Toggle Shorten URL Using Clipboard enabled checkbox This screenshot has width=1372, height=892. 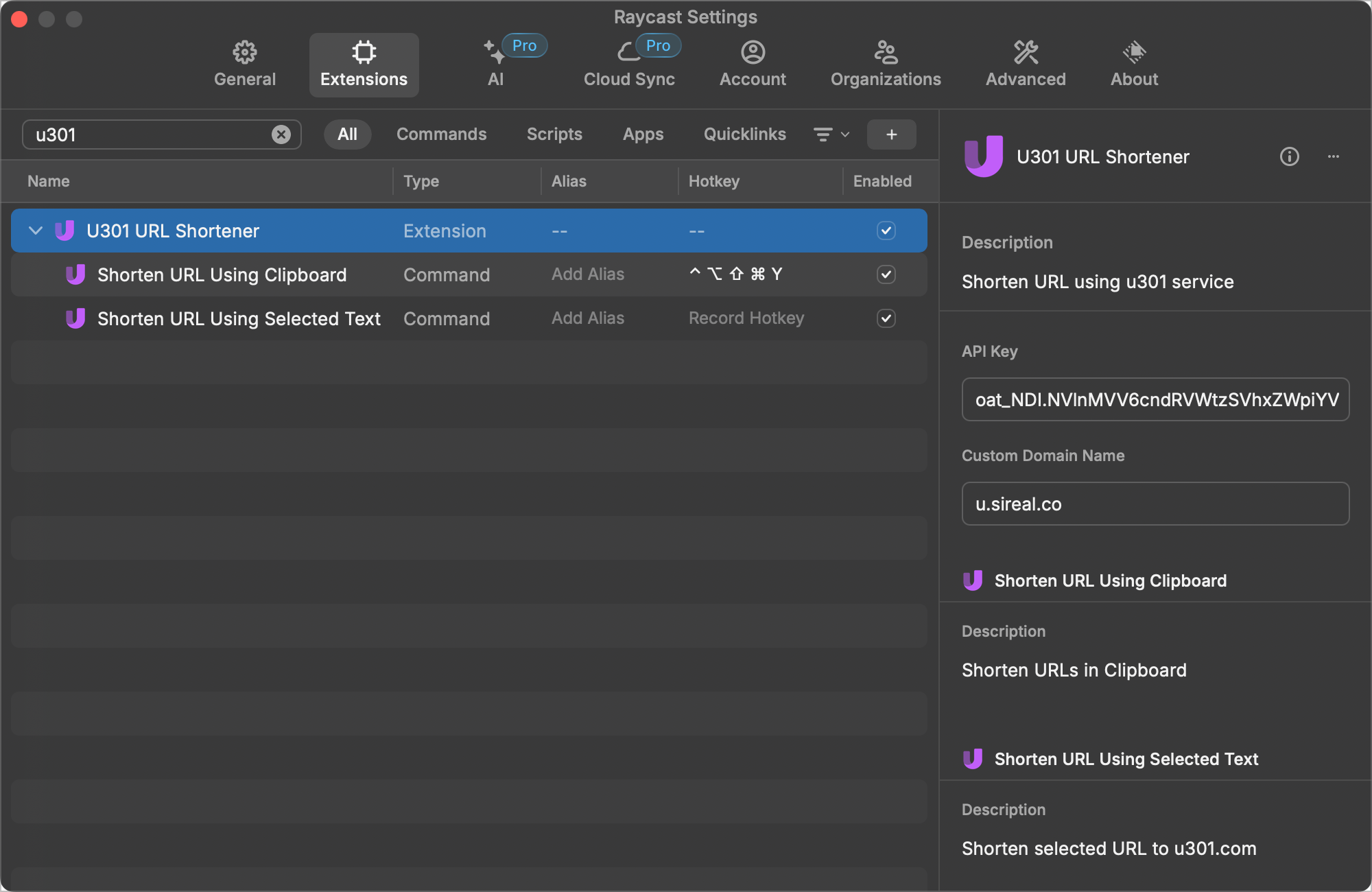pyautogui.click(x=886, y=274)
